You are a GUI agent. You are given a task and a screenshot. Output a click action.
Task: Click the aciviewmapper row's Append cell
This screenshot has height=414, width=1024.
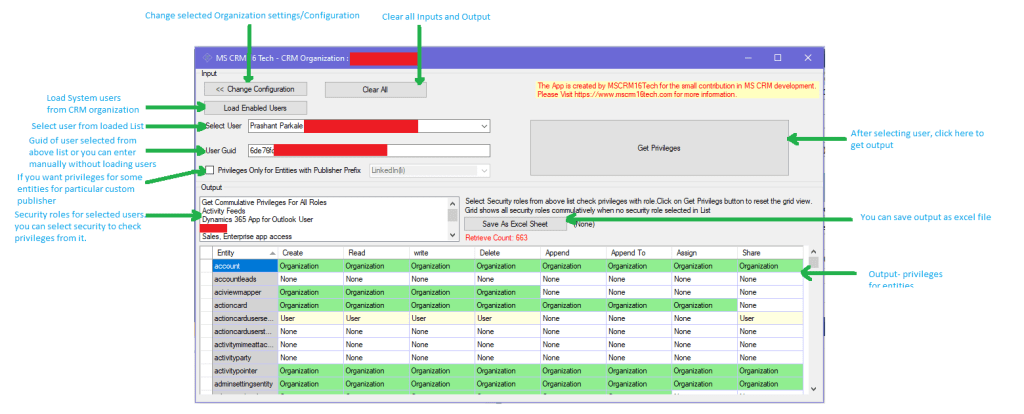click(573, 292)
